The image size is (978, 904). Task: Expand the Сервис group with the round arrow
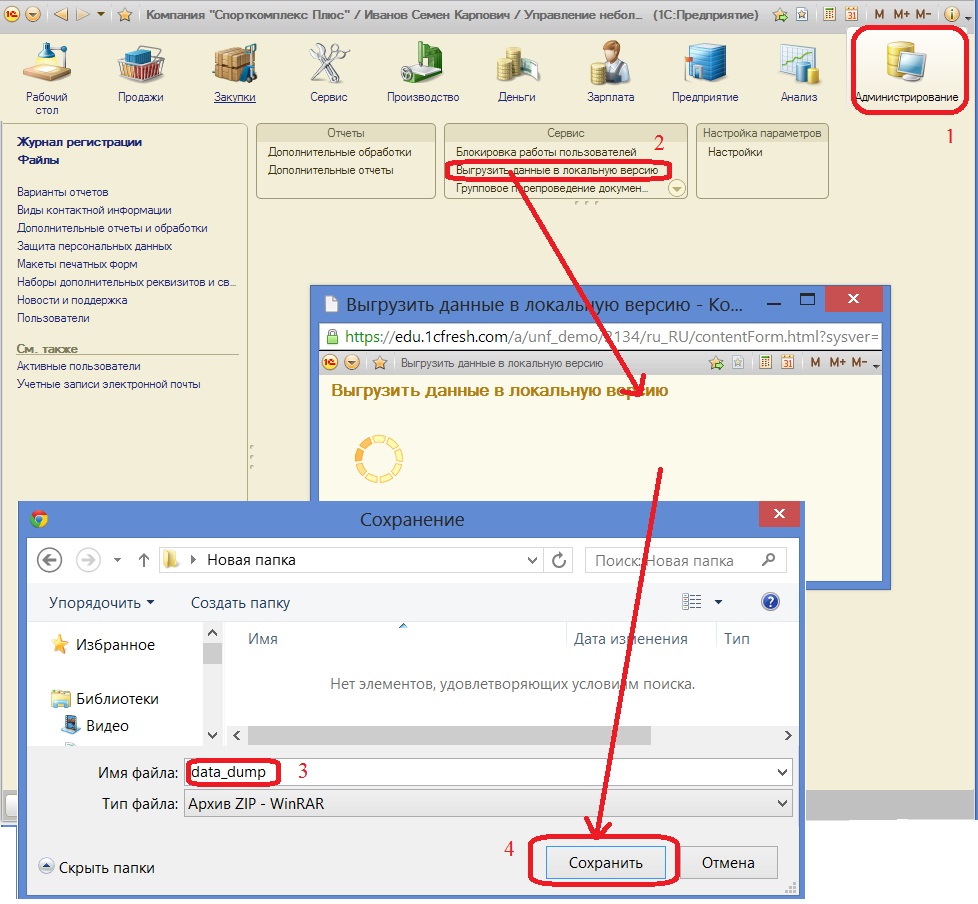tap(677, 188)
